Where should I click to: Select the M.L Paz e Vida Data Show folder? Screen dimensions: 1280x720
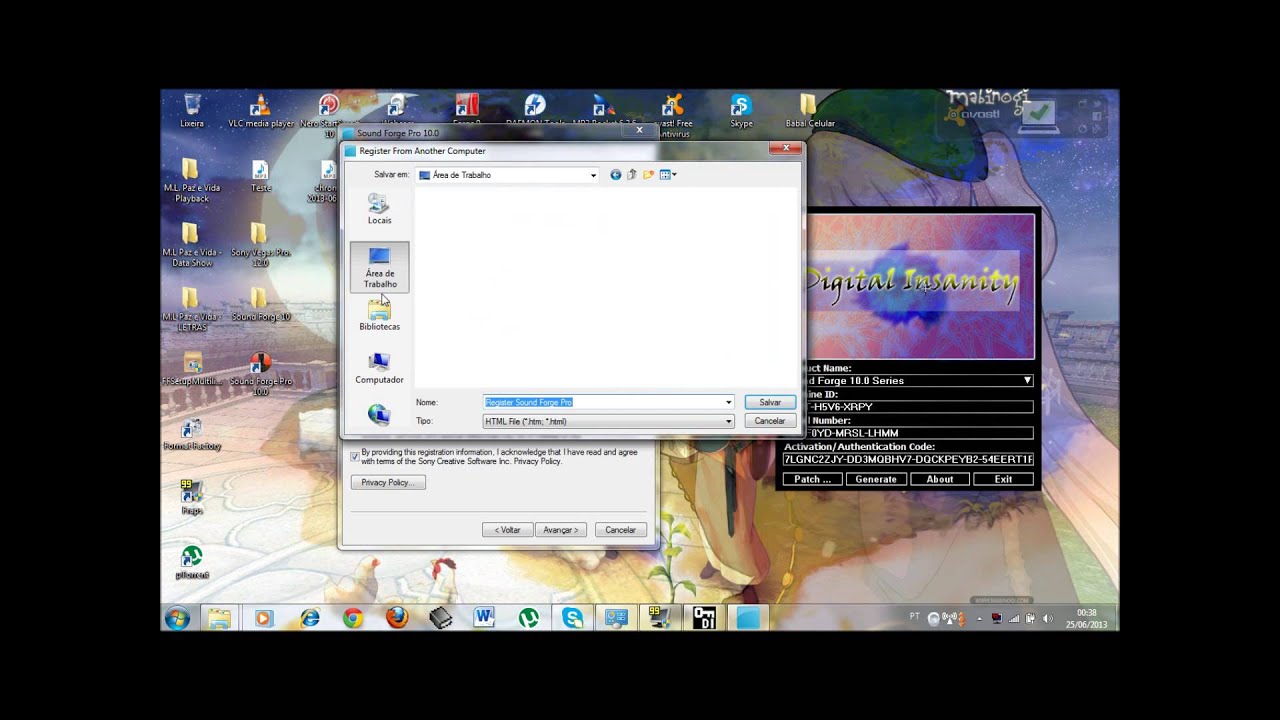click(x=192, y=245)
